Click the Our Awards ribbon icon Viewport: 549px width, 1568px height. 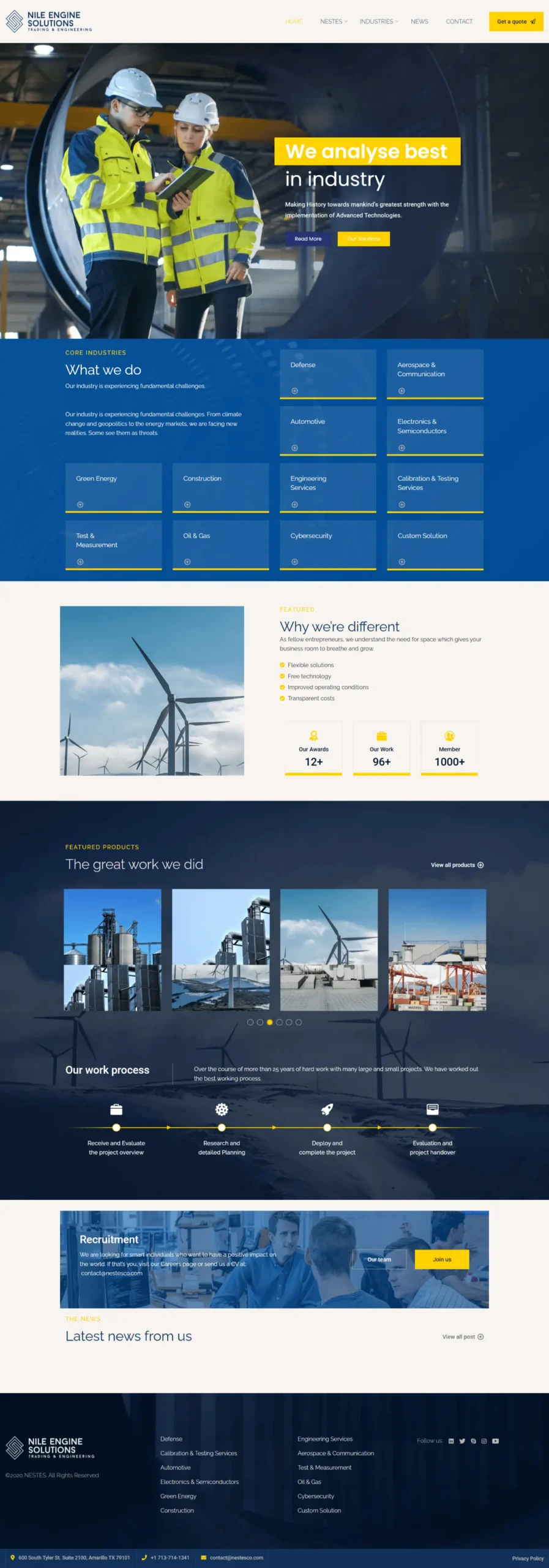pyautogui.click(x=313, y=736)
